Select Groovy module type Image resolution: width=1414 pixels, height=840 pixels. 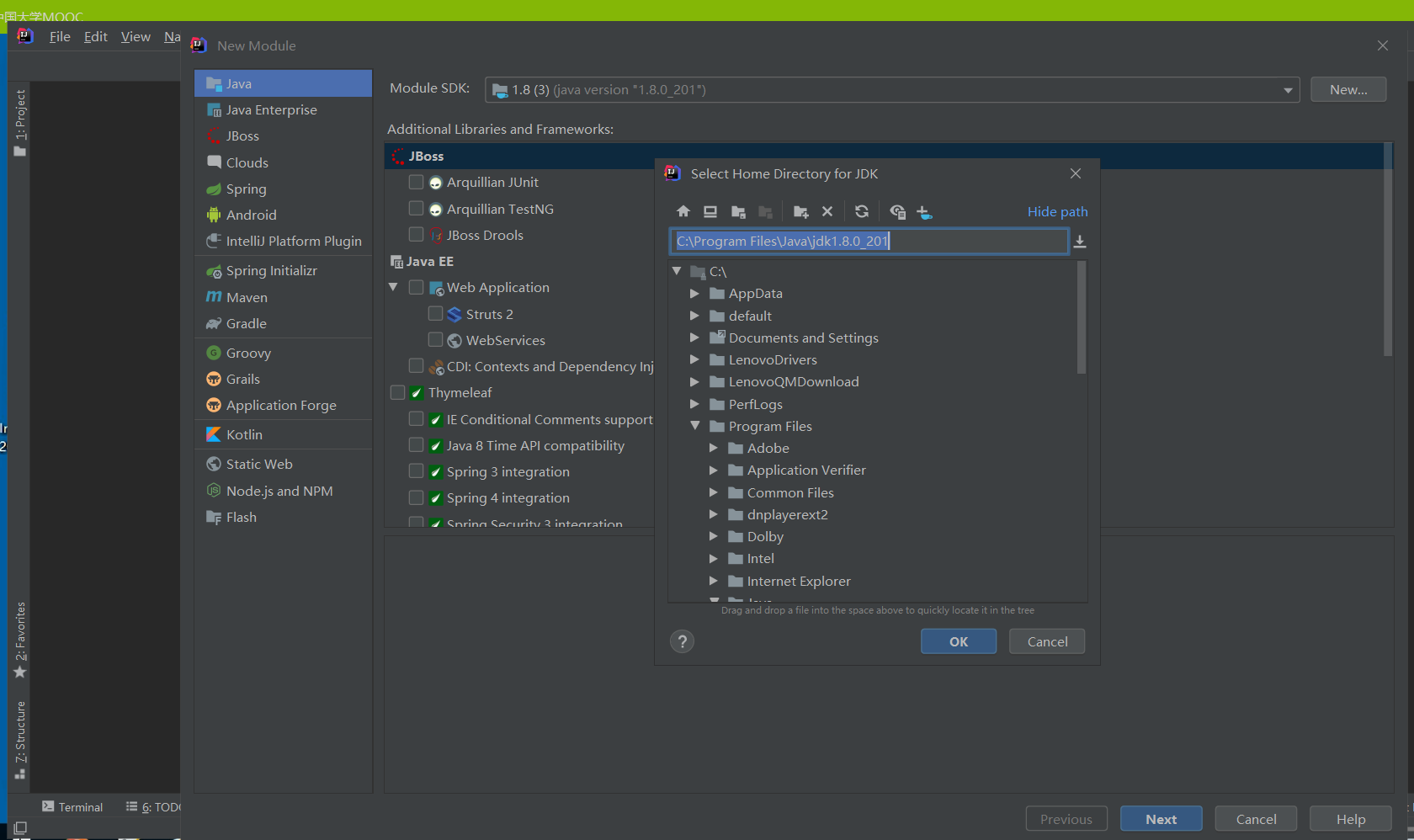coord(283,353)
